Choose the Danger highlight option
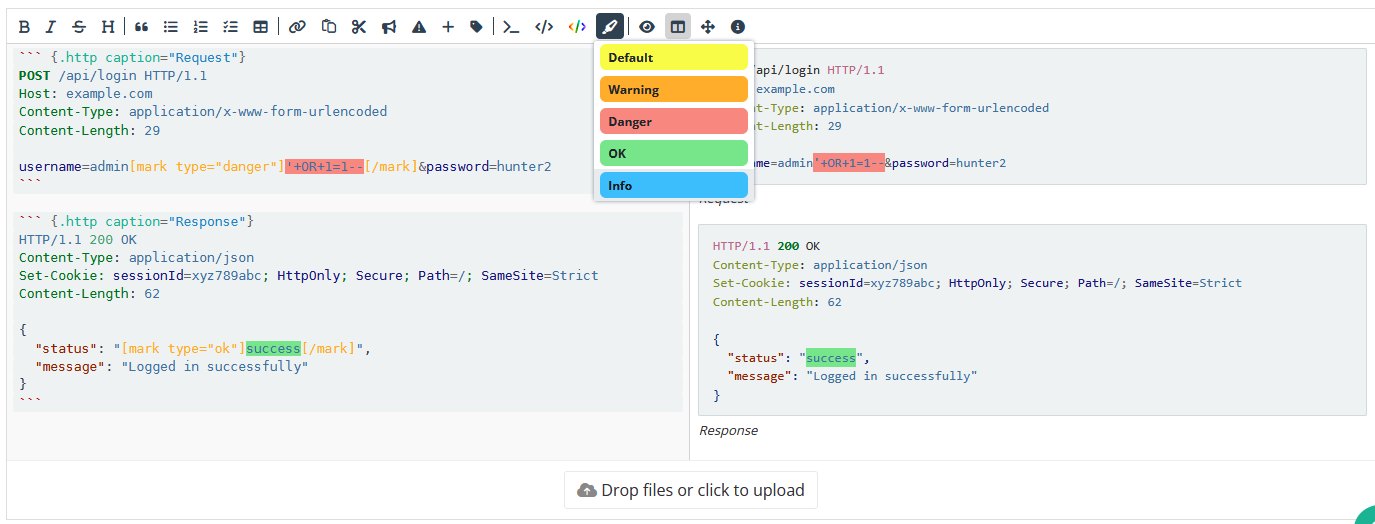This screenshot has height=524, width=1375. [673, 122]
